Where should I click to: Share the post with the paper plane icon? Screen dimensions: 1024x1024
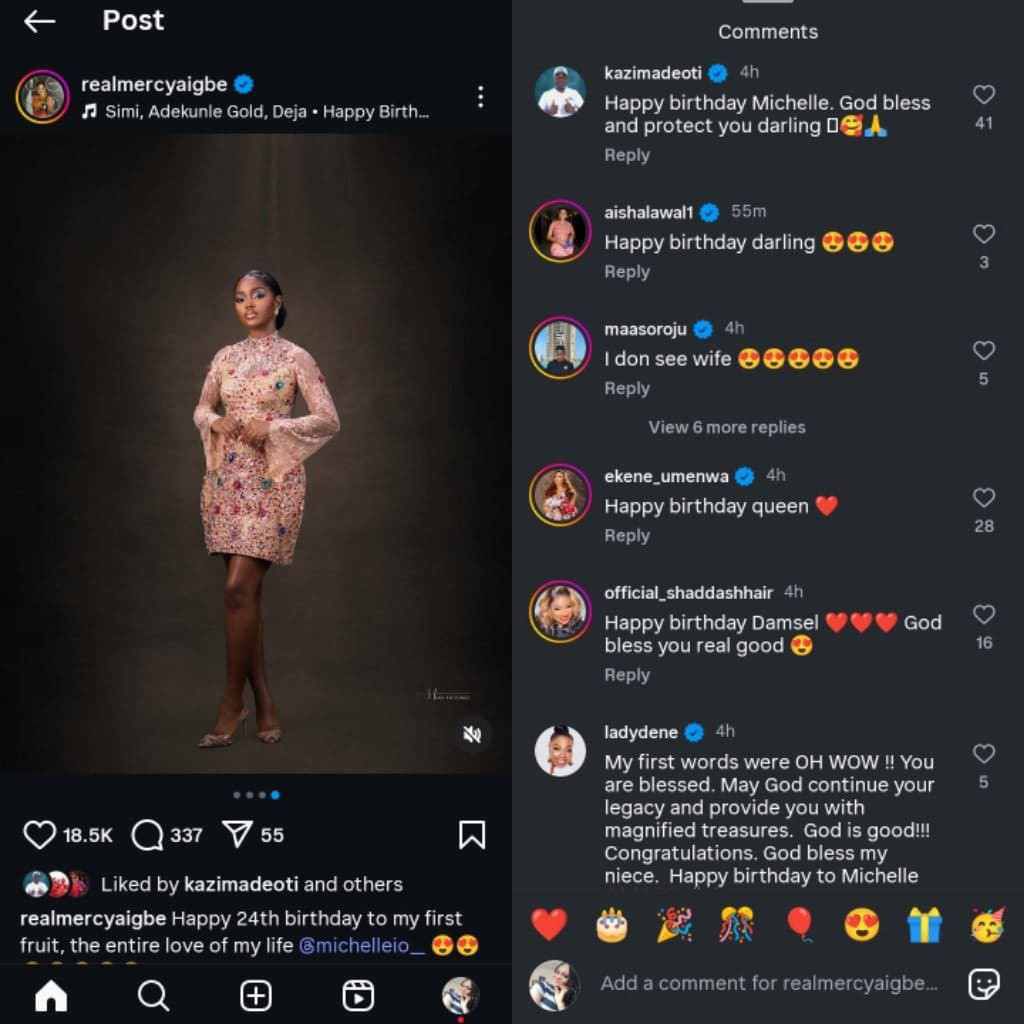coord(238,835)
